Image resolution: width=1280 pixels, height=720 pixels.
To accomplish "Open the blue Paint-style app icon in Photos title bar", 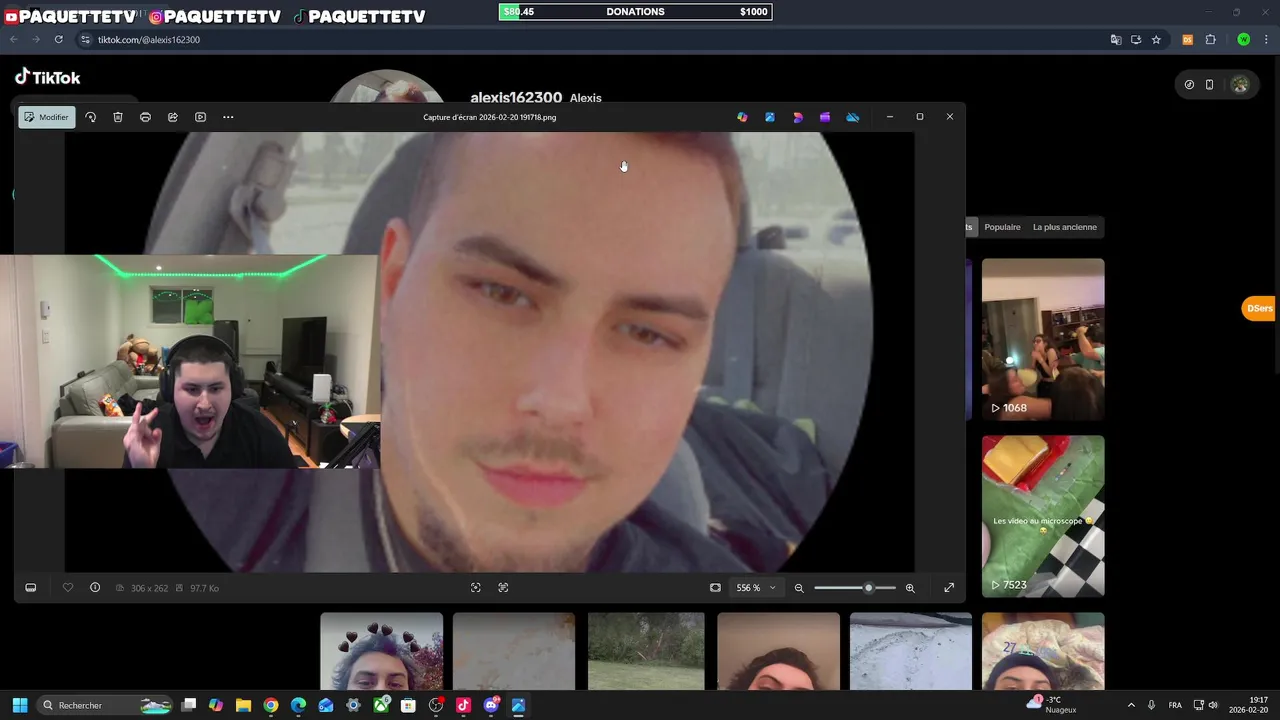I will point(770,117).
